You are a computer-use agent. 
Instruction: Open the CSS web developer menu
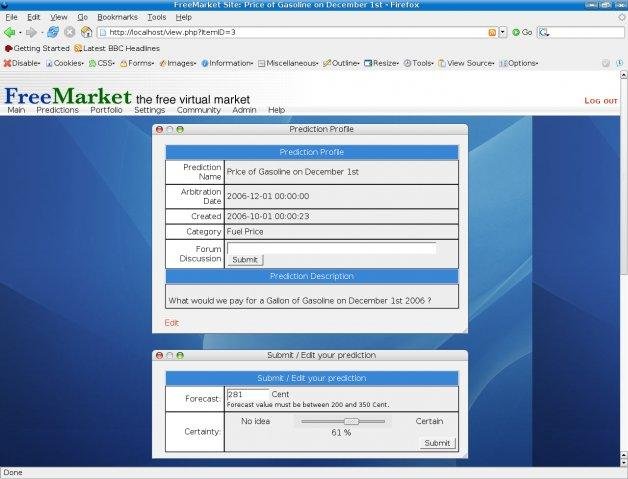[102, 63]
